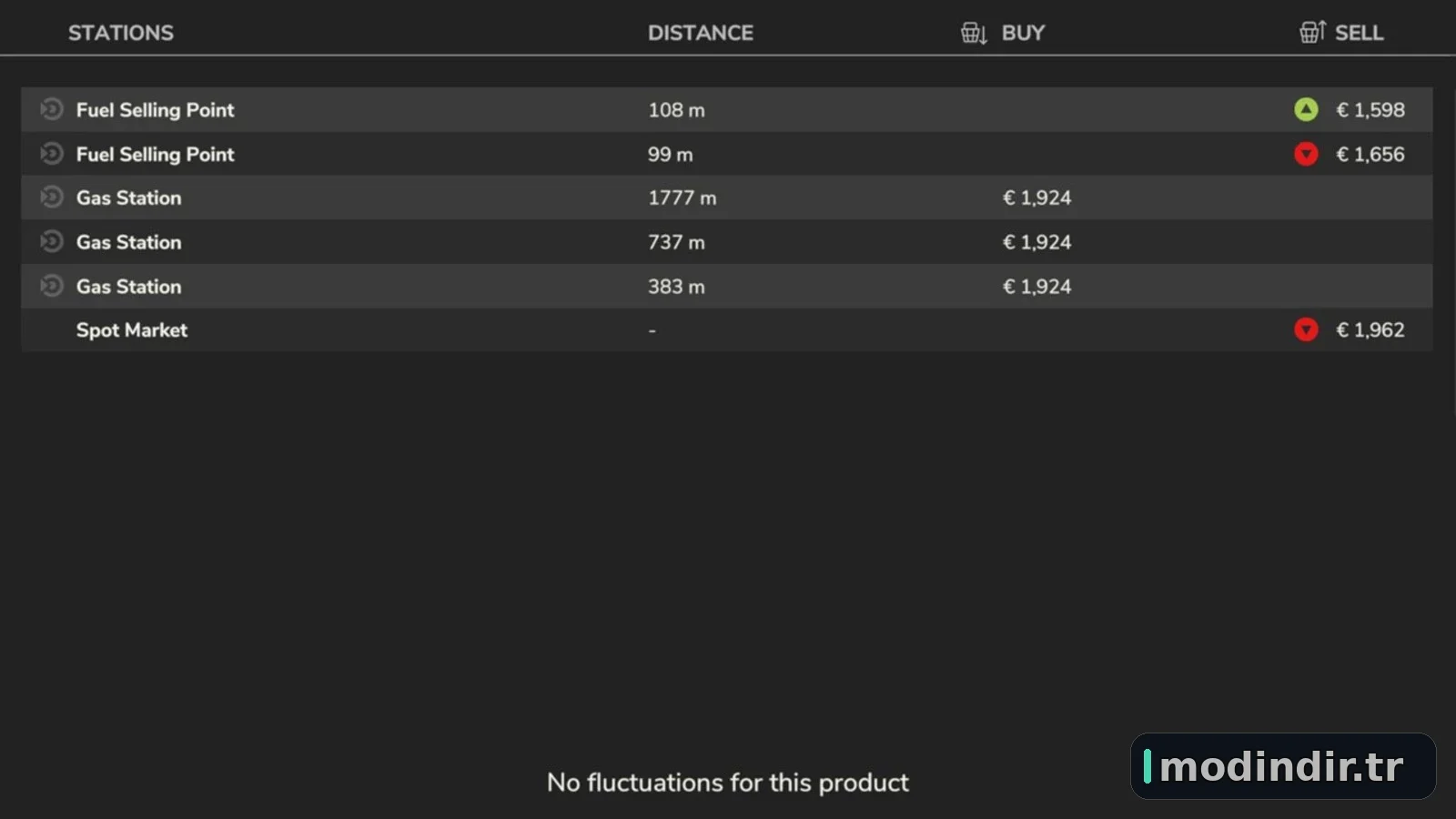The height and width of the screenshot is (819, 1456).
Task: Sort by the DISTANCE column header
Action: tap(701, 33)
